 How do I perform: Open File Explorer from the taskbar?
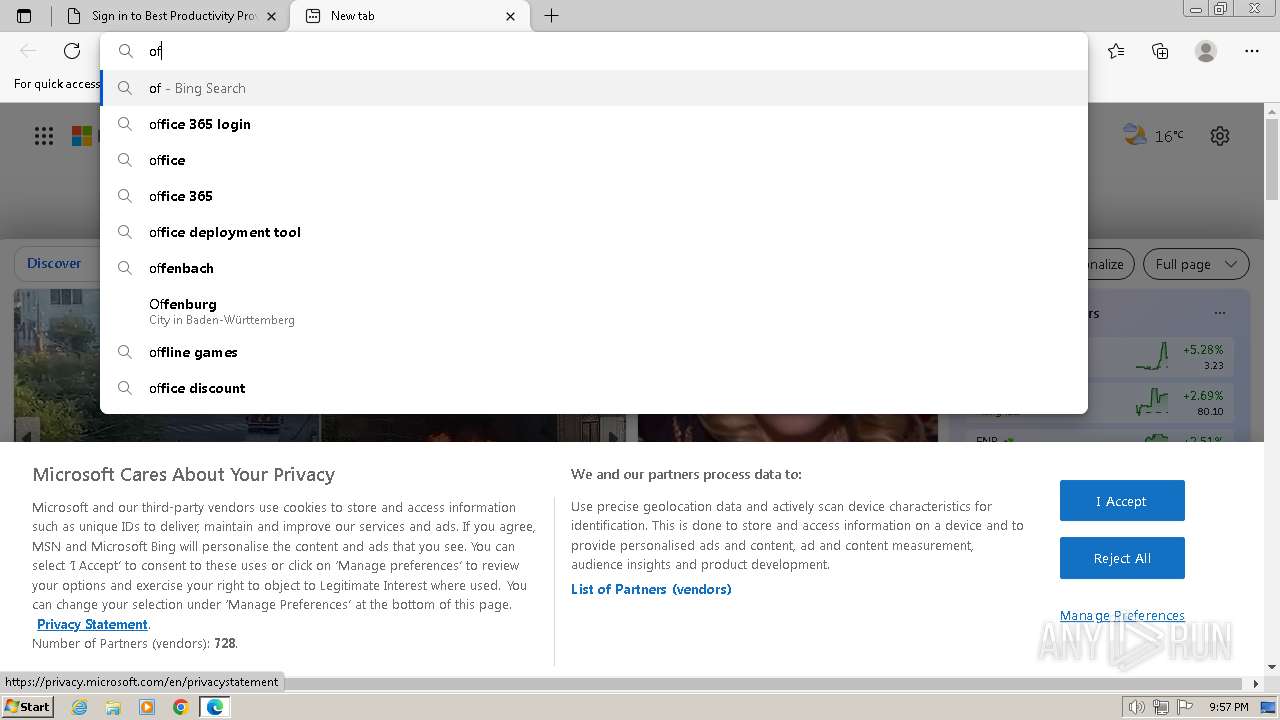point(113,707)
